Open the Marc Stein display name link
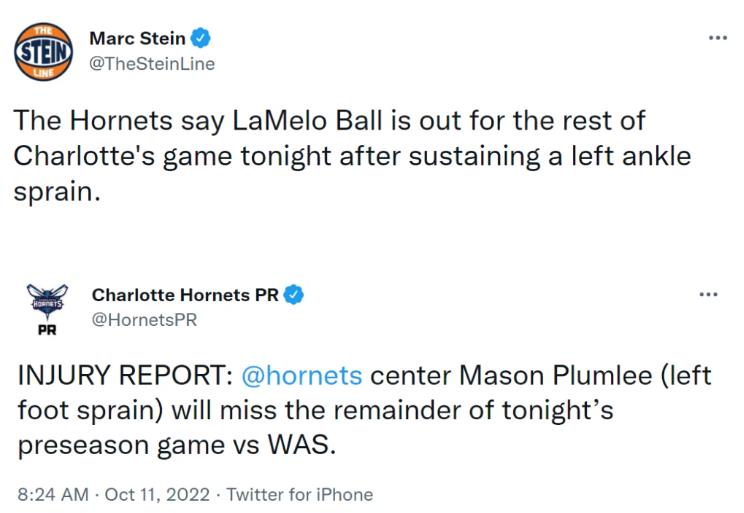Image resolution: width=744 pixels, height=513 pixels. [x=137, y=40]
